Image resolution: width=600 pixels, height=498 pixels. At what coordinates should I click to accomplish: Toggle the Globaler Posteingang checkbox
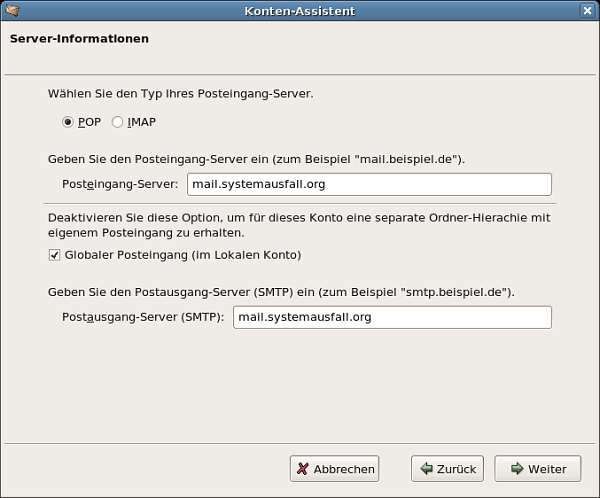point(54,255)
